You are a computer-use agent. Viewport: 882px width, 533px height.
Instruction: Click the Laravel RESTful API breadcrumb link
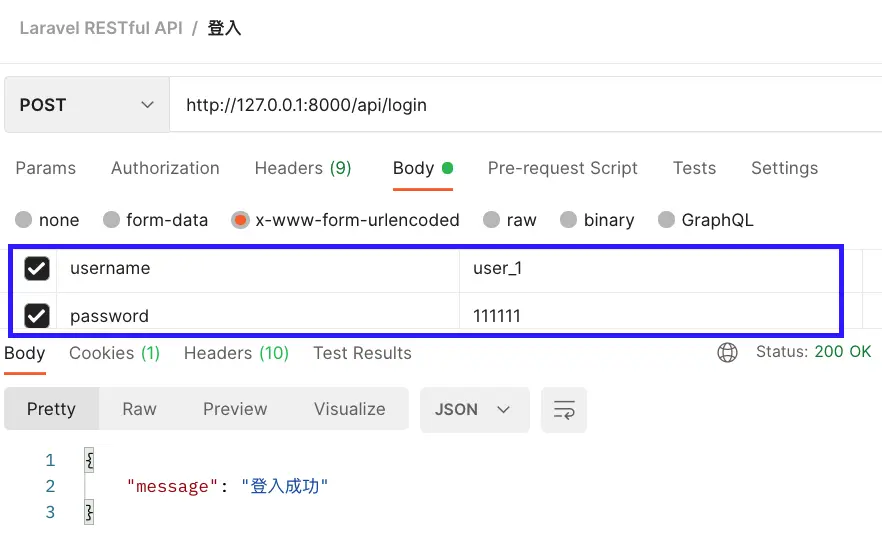click(x=101, y=28)
